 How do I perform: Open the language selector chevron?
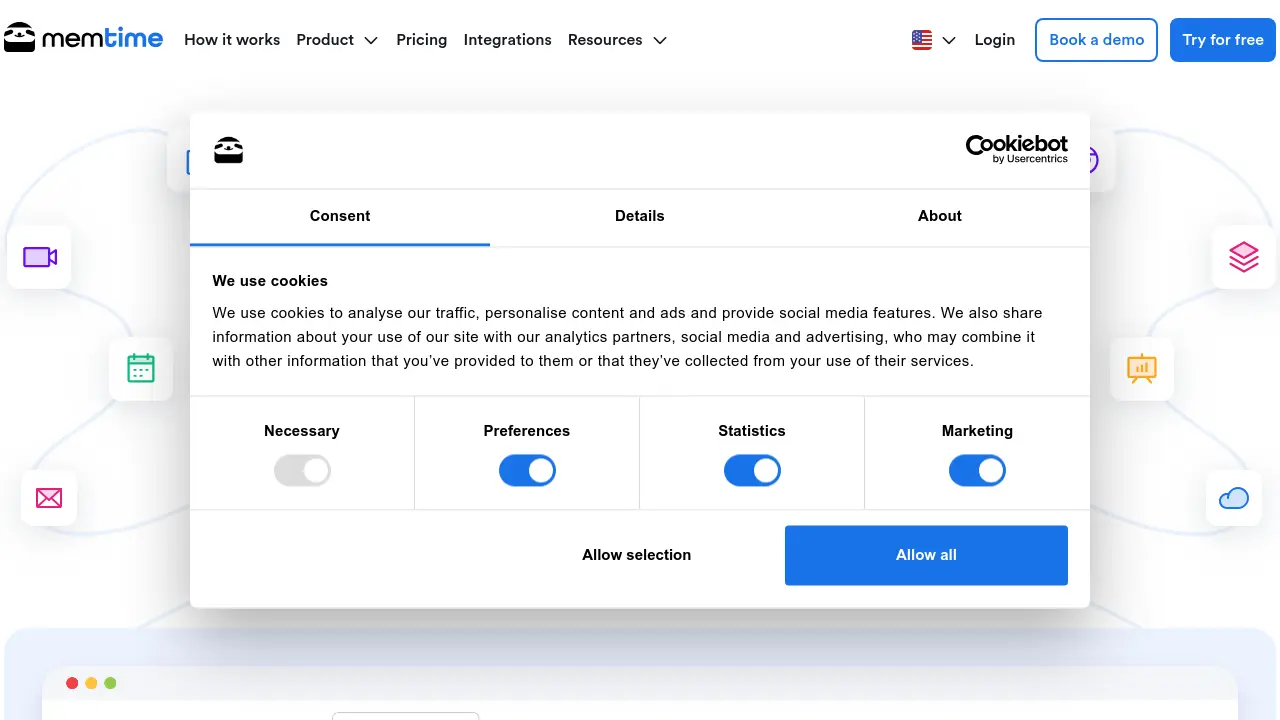tap(949, 40)
